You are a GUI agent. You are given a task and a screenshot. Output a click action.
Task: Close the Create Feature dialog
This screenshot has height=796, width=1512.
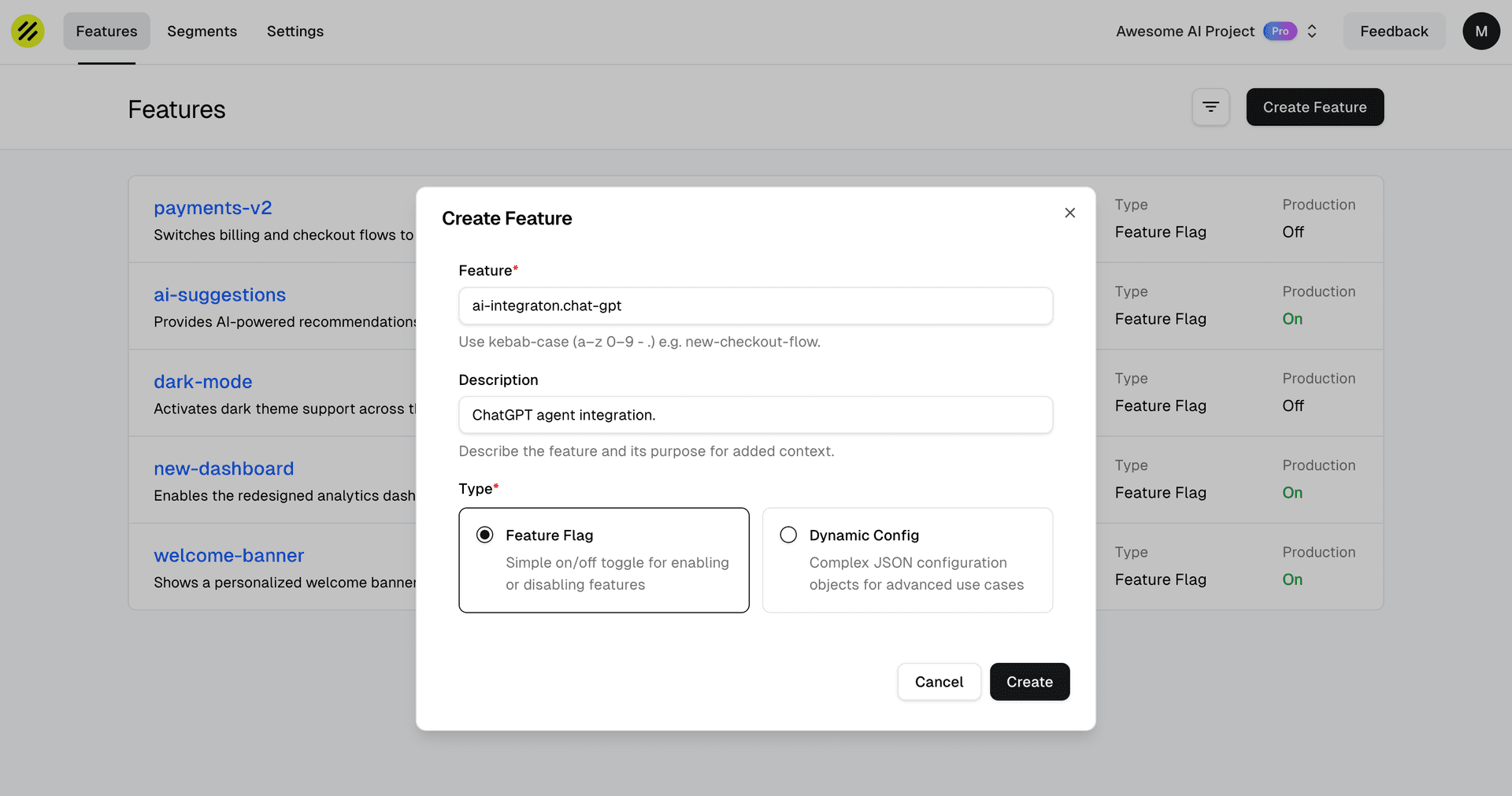pyautogui.click(x=1069, y=213)
